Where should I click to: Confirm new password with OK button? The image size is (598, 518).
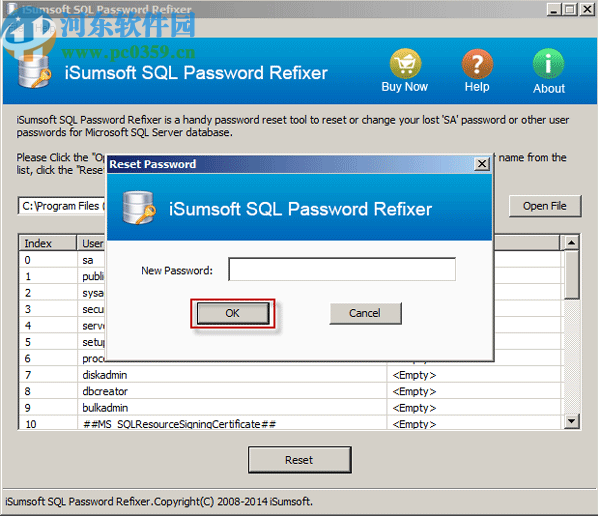[x=233, y=313]
